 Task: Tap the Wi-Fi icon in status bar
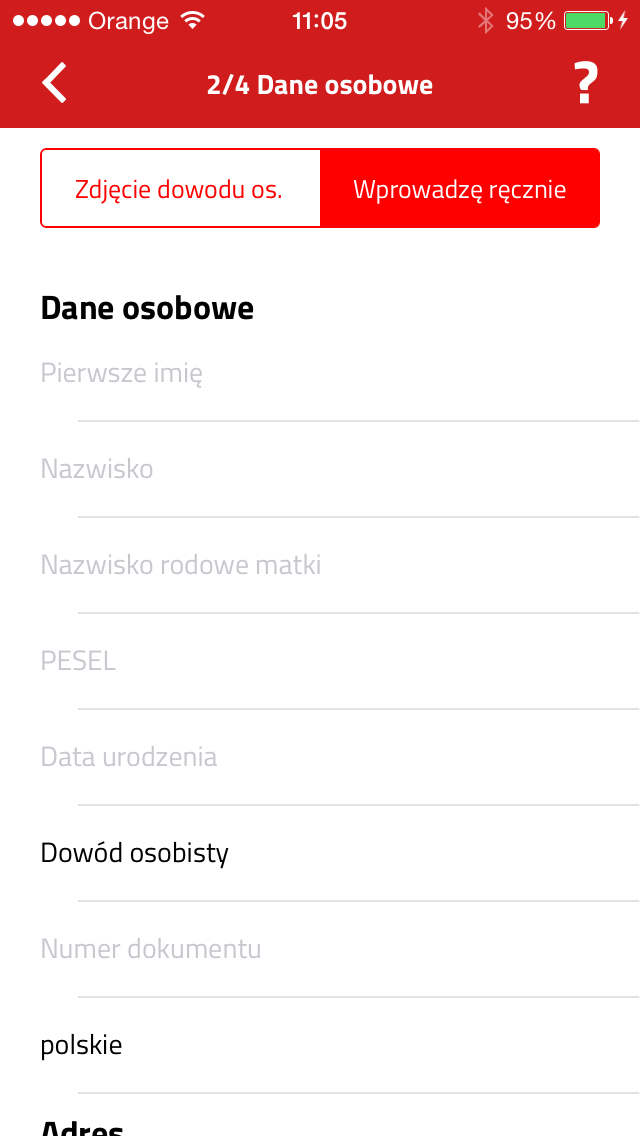pos(192,21)
